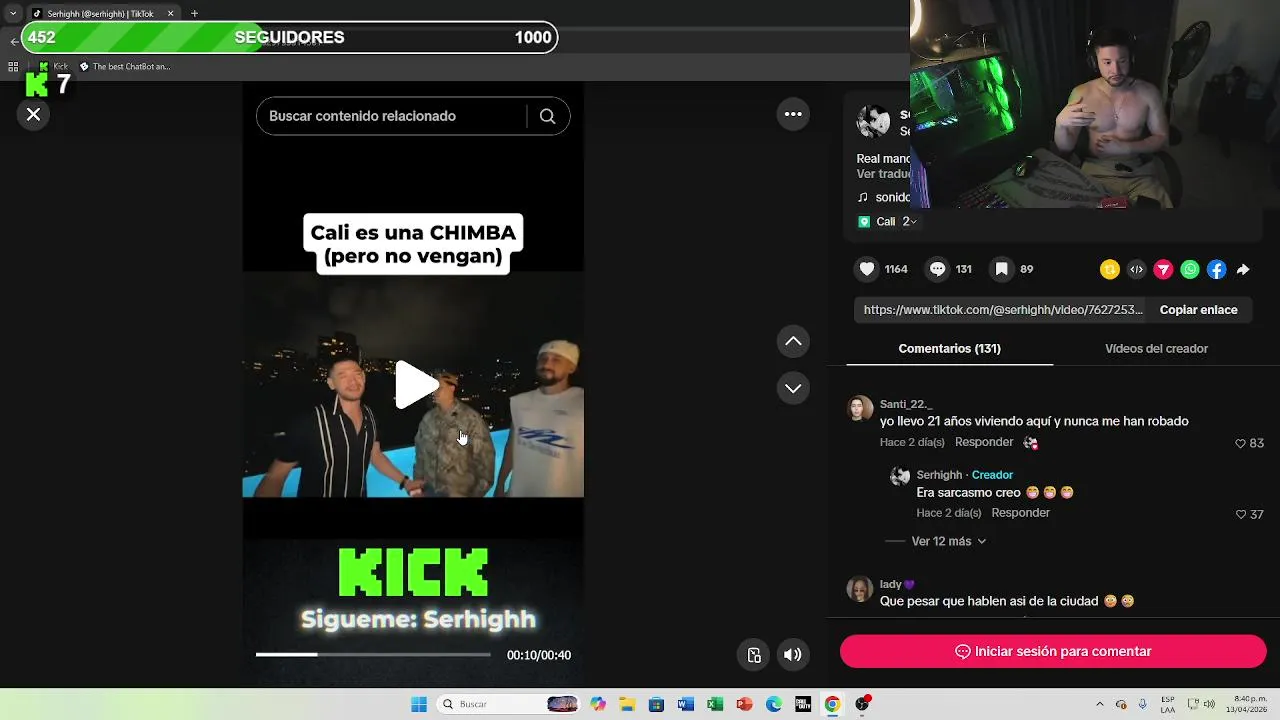
Task: Open browser apps grid icon
Action: (13, 67)
